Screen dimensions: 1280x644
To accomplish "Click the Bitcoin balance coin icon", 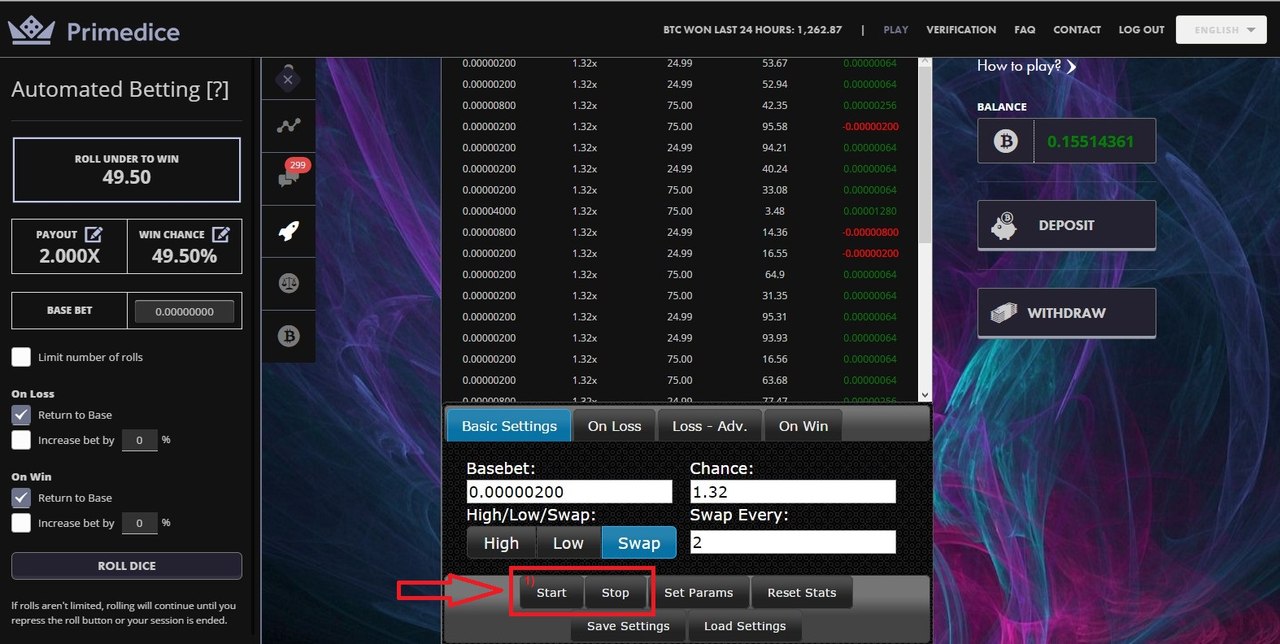I will (1005, 141).
